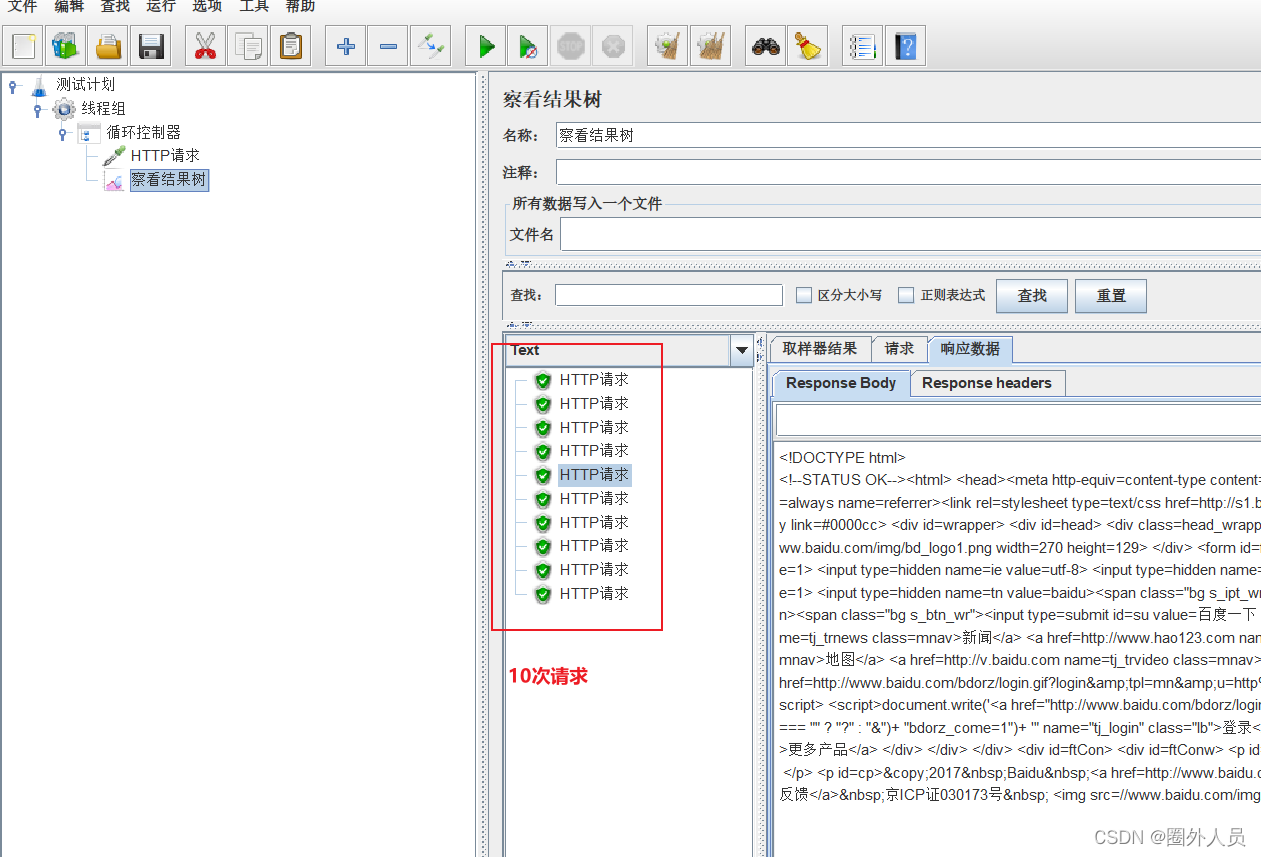Image resolution: width=1261 pixels, height=857 pixels.
Task: Click the pipette icon of HTTP请求 sampler
Action: pos(115,156)
